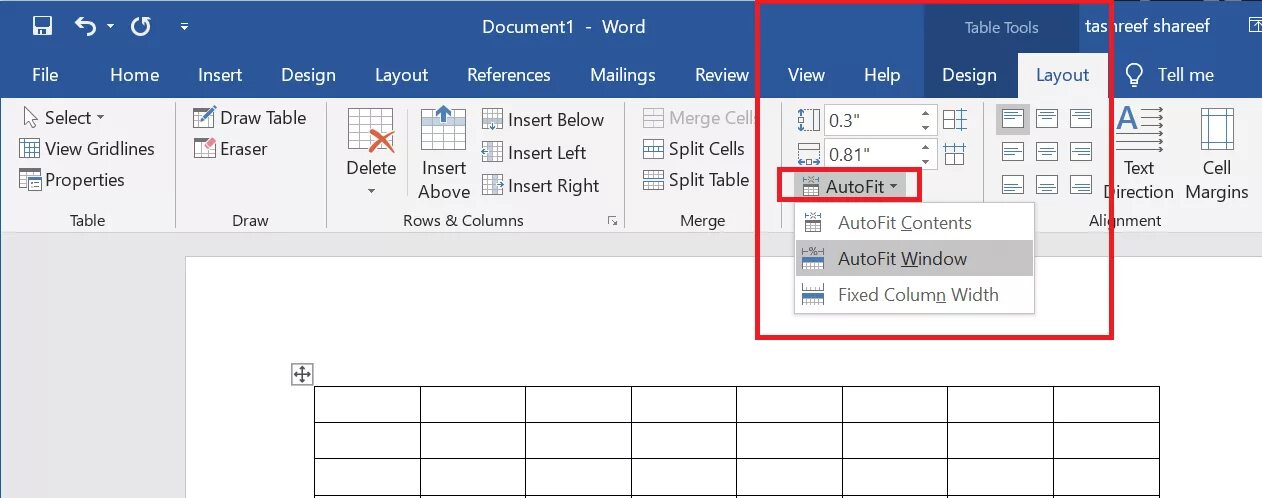Viewport: 1262px width, 498px height.
Task: Select Align Bottom Center icon
Action: coord(1047,185)
